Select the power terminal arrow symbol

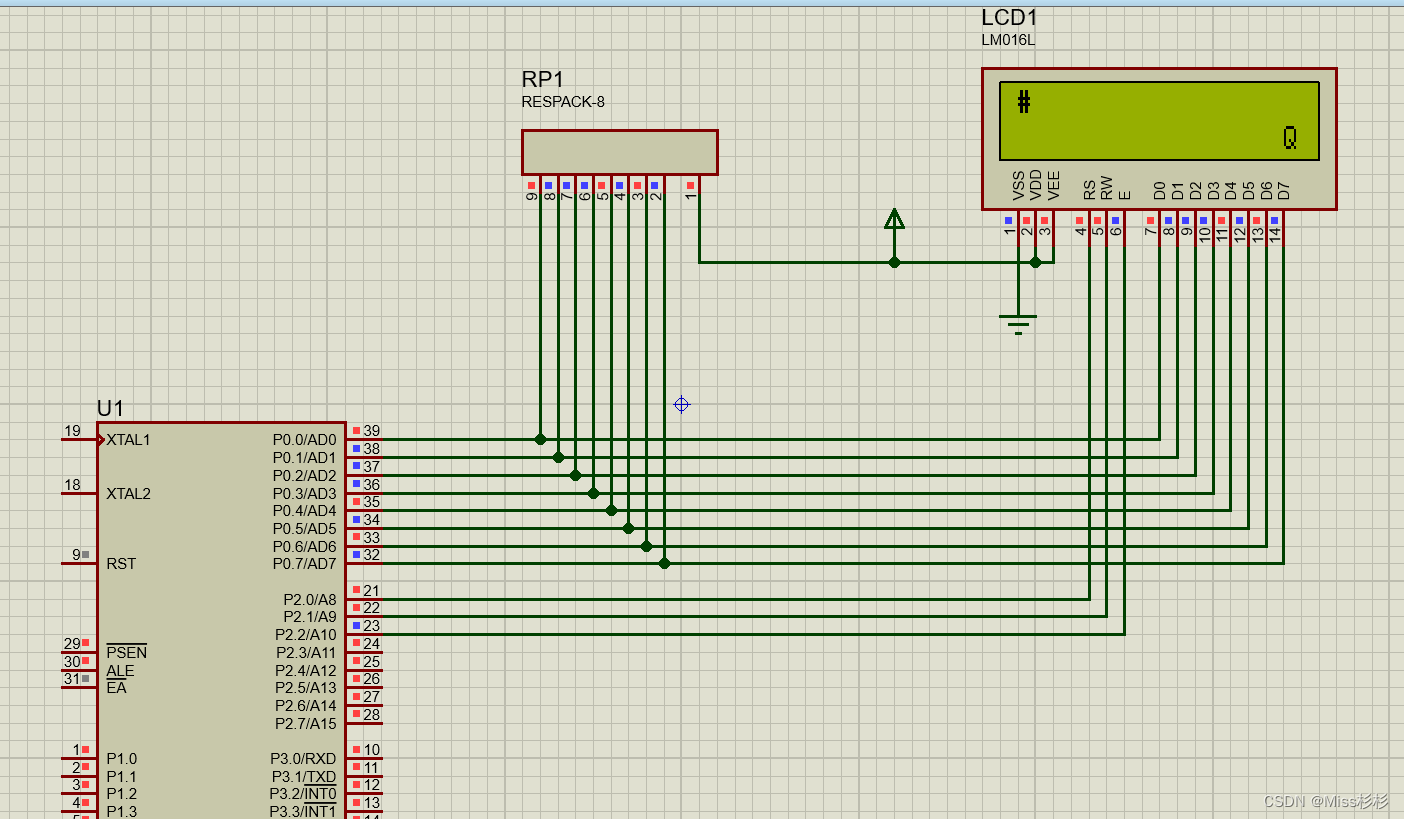click(x=894, y=219)
